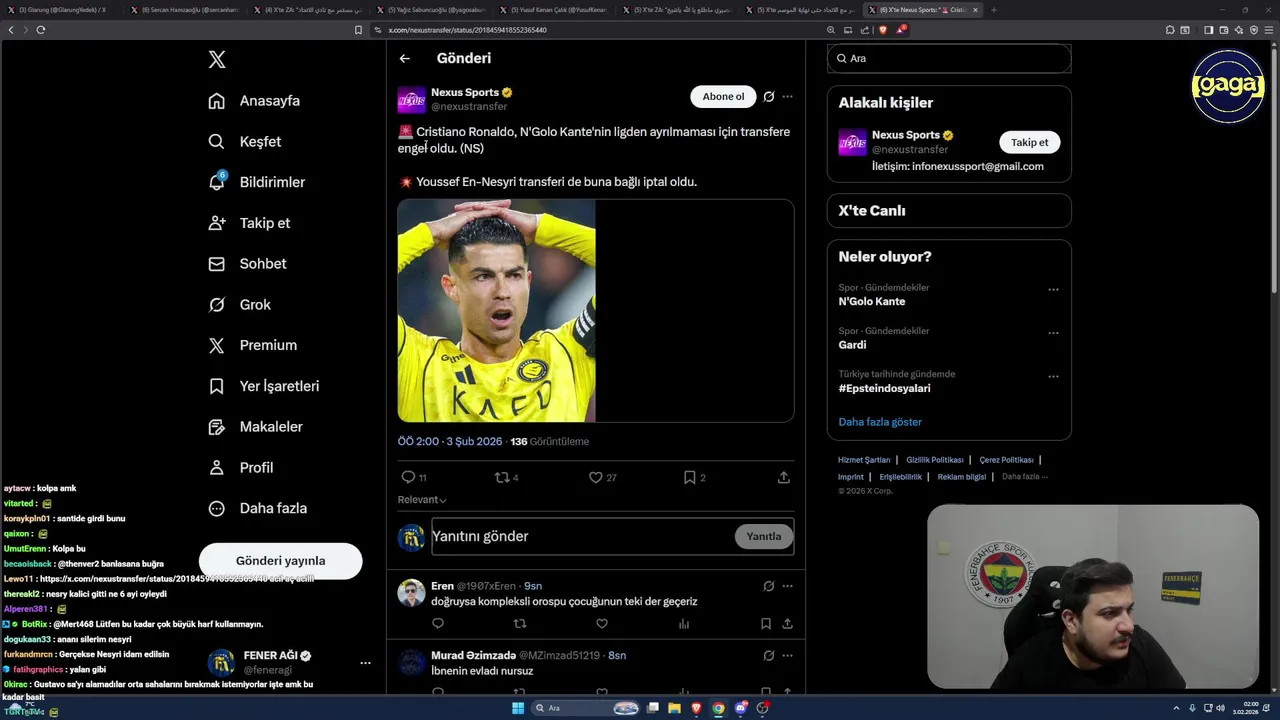Open the Profil icon in sidebar

[216, 468]
